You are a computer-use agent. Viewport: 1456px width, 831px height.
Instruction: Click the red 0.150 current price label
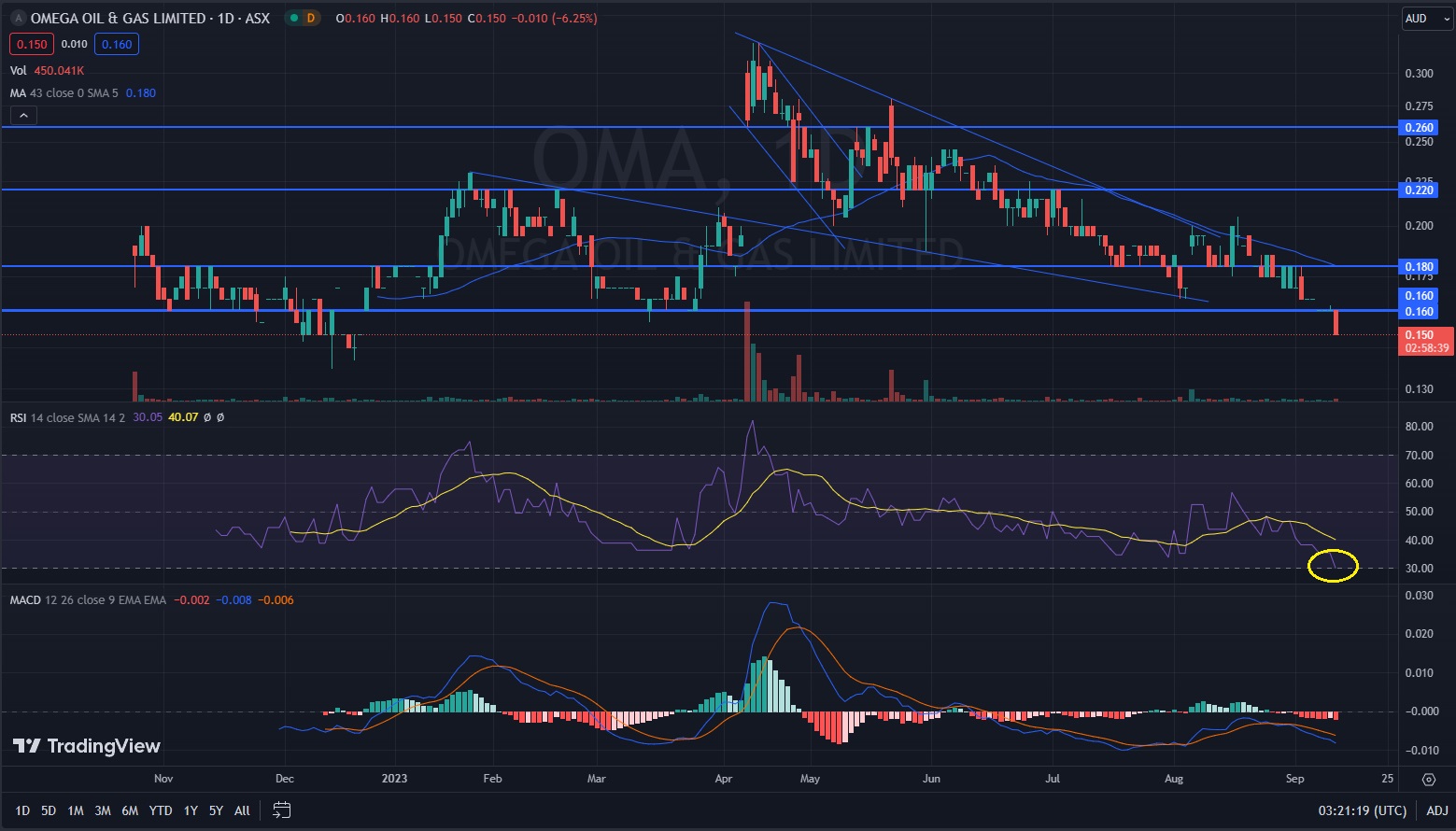(x=1426, y=341)
